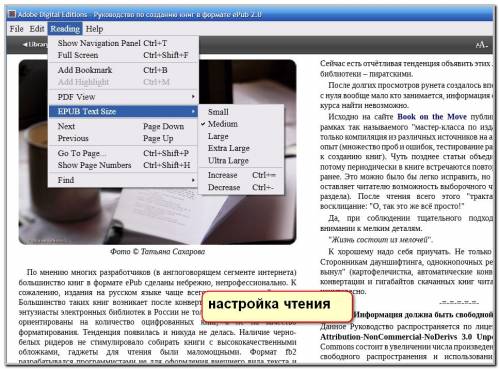Screen dimensions: 499x369
Task: Select Previous page menu item
Action: tap(124, 138)
